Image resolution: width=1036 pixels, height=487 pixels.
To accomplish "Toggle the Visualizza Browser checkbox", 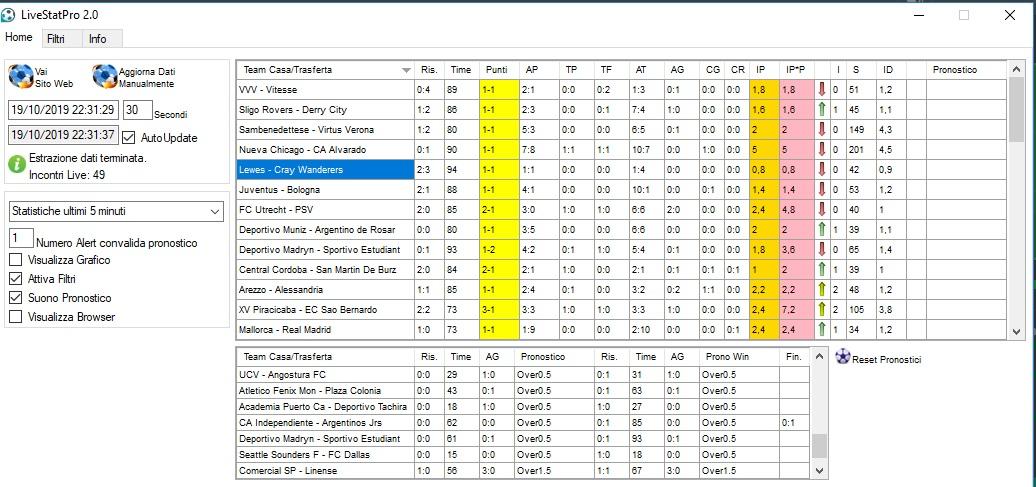I will click(15, 317).
